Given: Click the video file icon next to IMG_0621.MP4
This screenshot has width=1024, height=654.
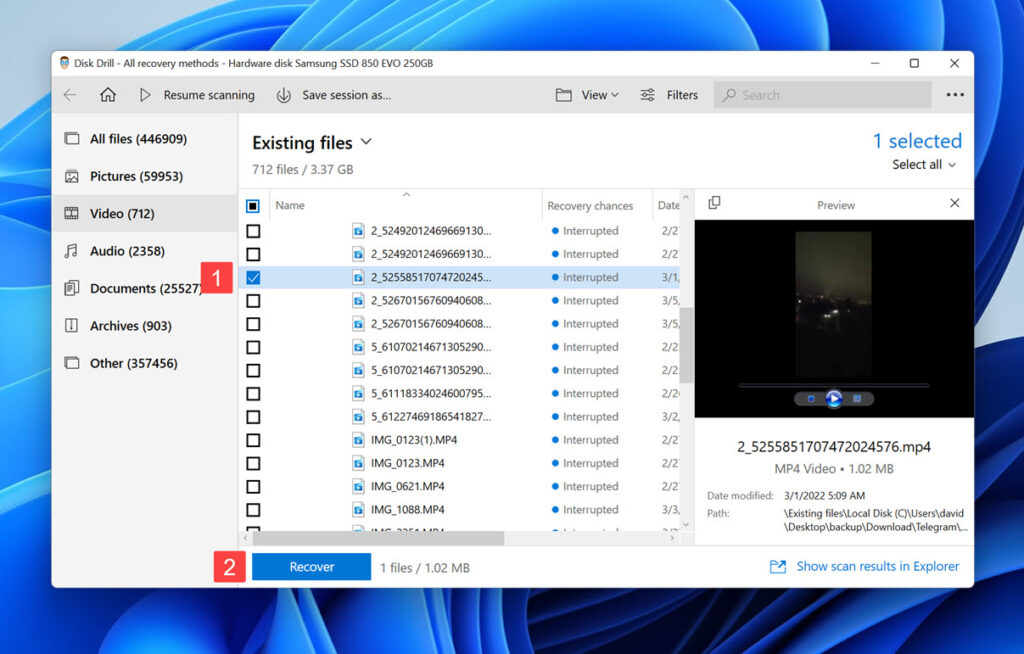Looking at the screenshot, I should 357,486.
